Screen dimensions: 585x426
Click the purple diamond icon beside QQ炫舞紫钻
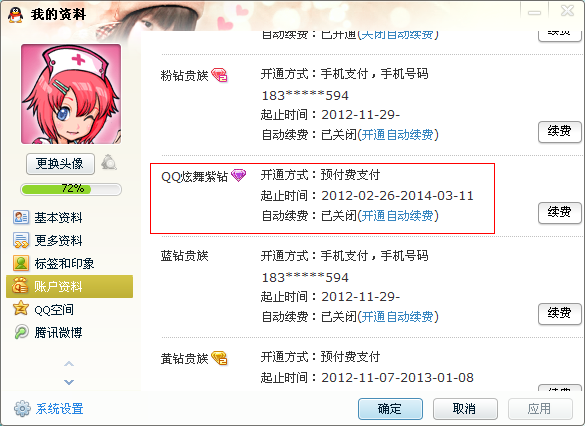click(238, 175)
